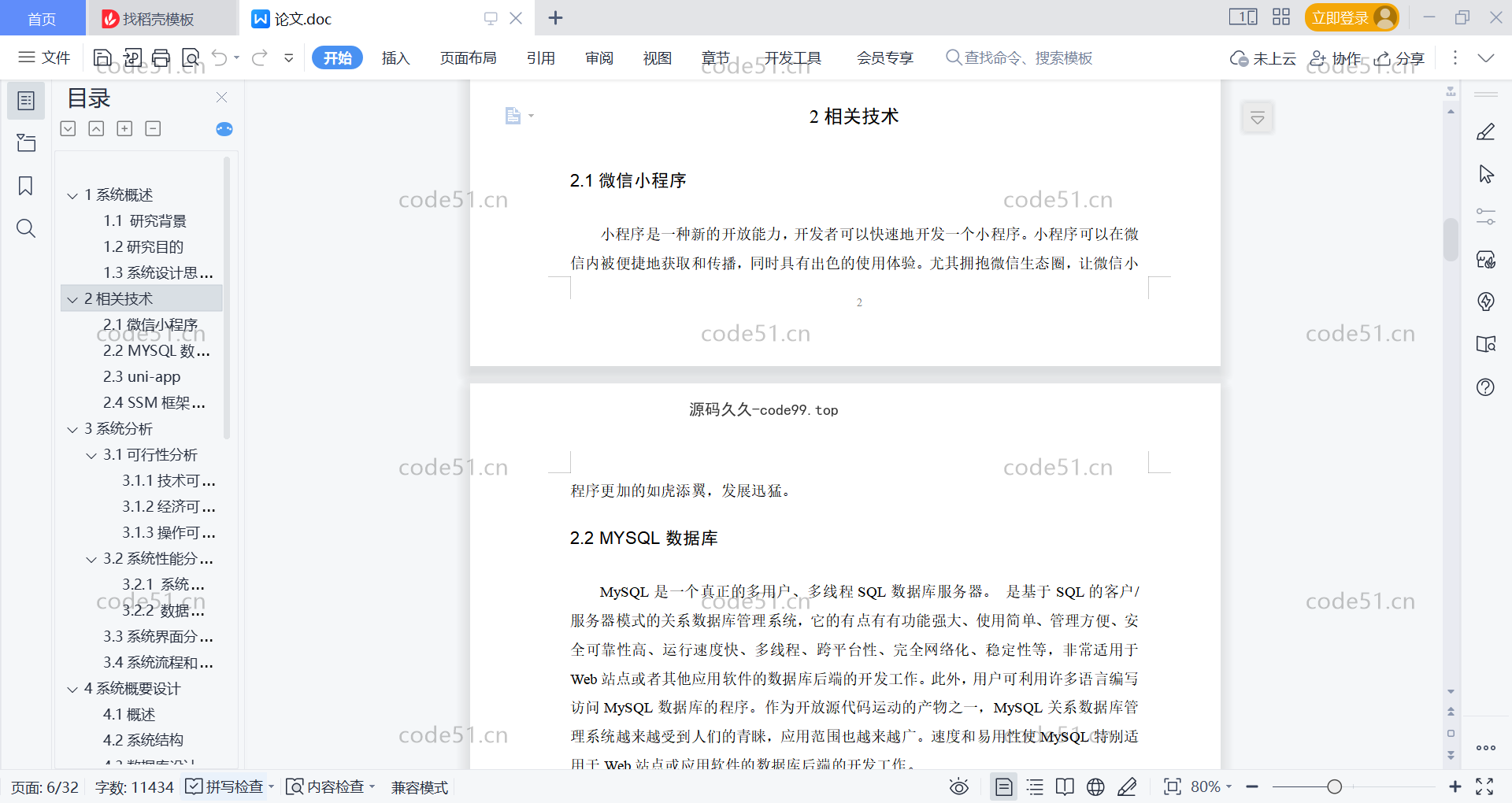This screenshot has width=1512, height=803.
Task: Switch to outline view in status bar
Action: point(1035,786)
